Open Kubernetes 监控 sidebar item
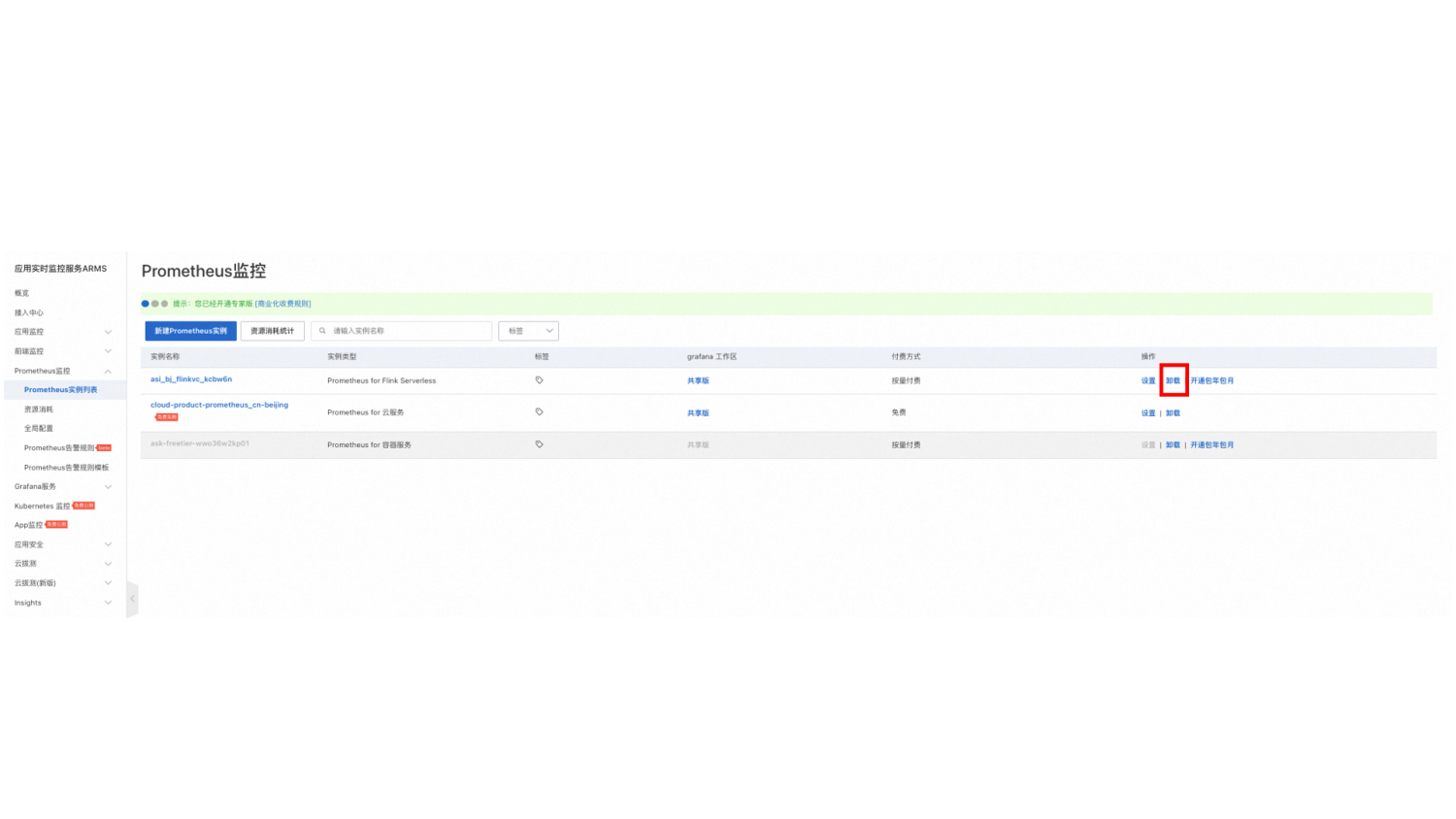This screenshot has width=1456, height=819. (x=42, y=506)
